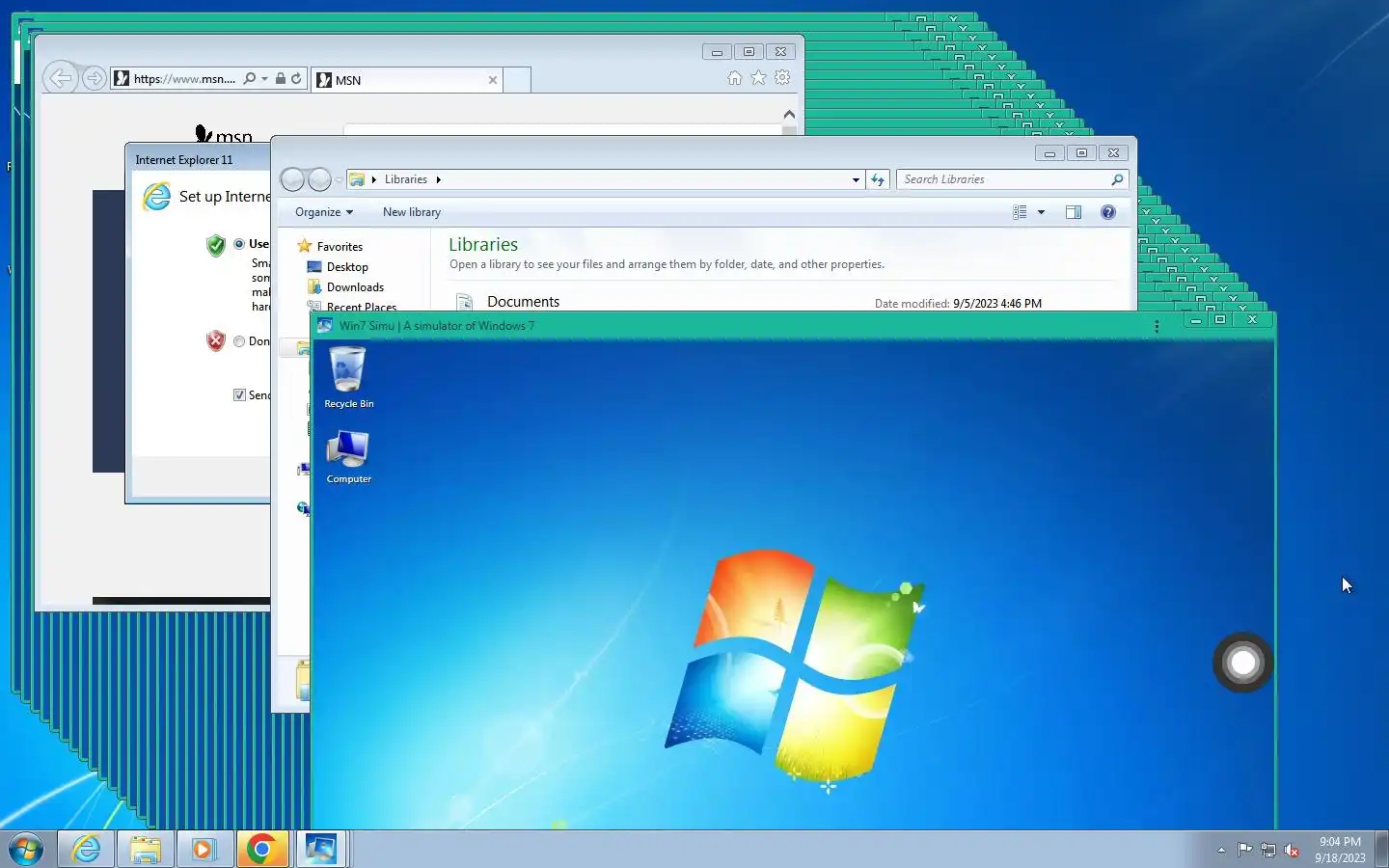Open the IE address bar autocomplete dropdown

(264, 79)
